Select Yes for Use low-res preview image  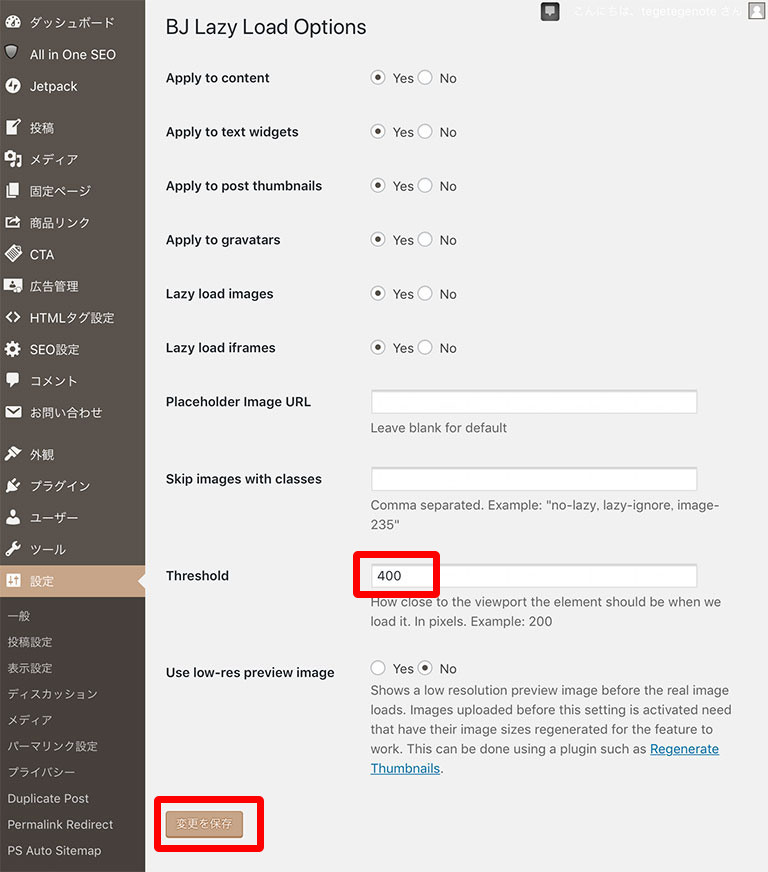tap(378, 667)
